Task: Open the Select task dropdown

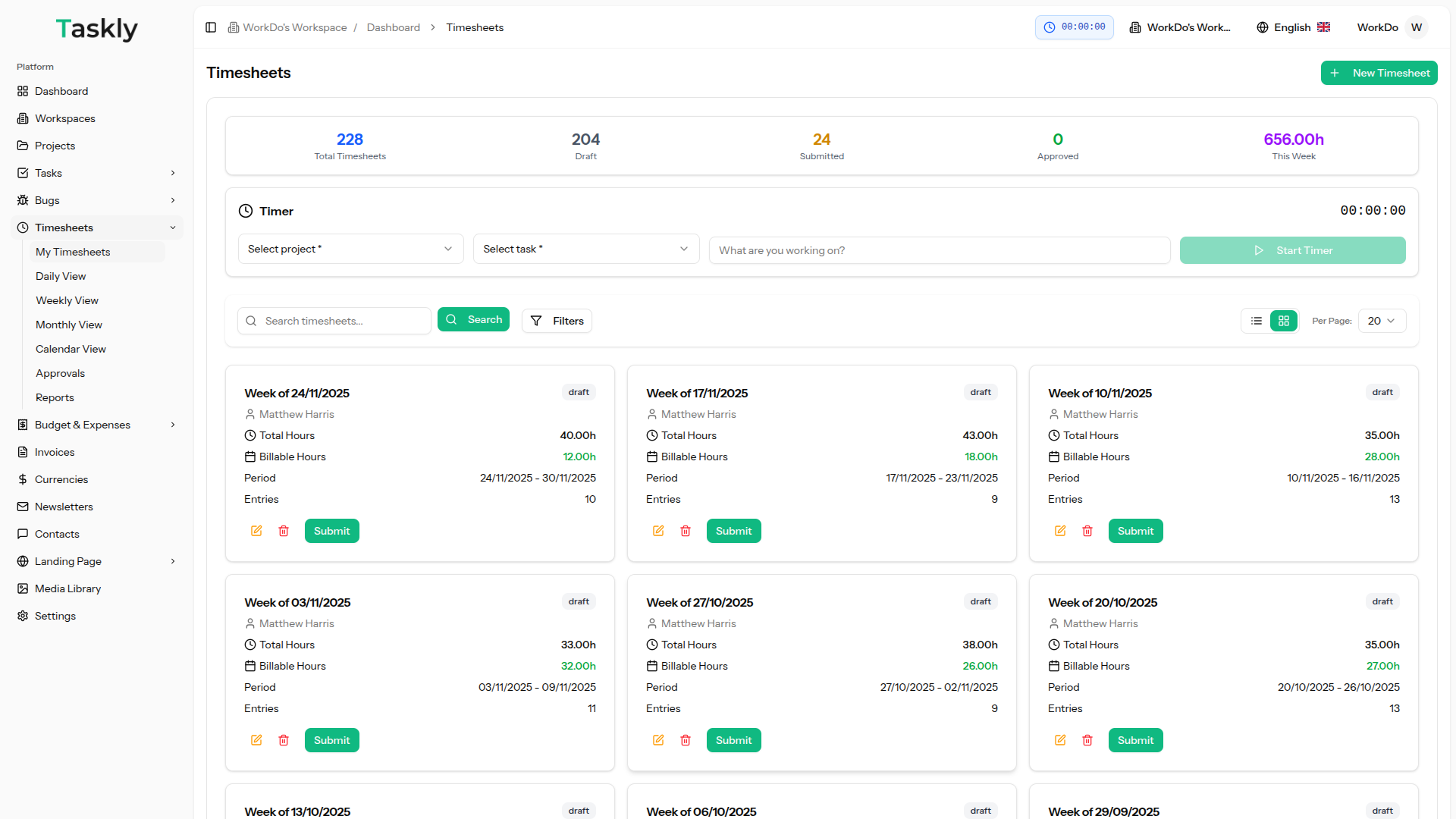Action: (585, 249)
